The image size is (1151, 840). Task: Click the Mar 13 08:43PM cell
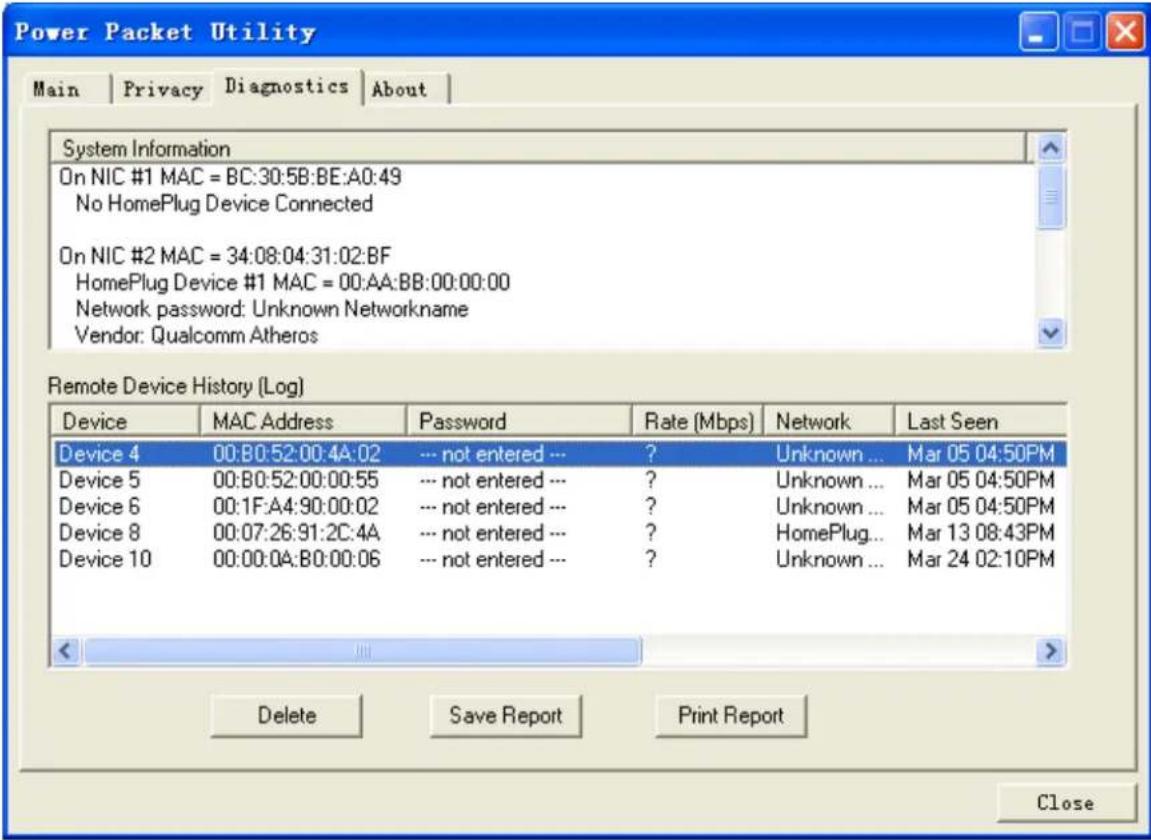(x=981, y=533)
